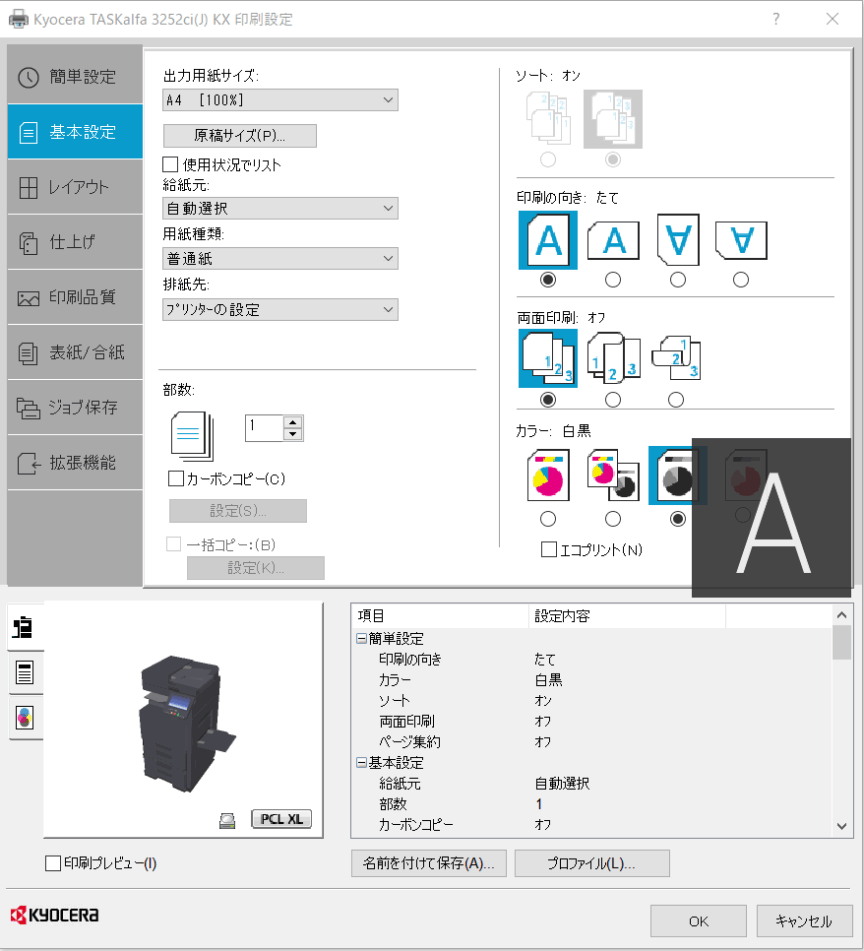Enable the 使用状況でリスト checkbox
The height and width of the screenshot is (951, 864).
click(x=170, y=164)
